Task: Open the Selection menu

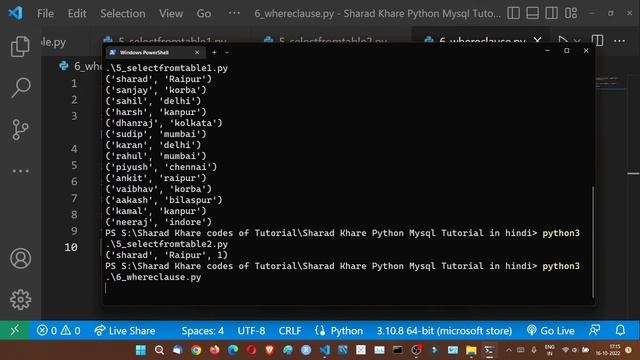Action: point(122,13)
